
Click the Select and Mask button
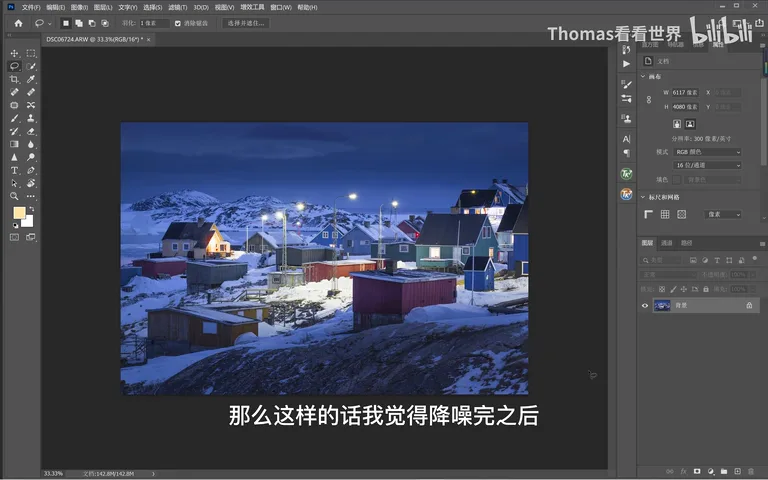coord(246,23)
